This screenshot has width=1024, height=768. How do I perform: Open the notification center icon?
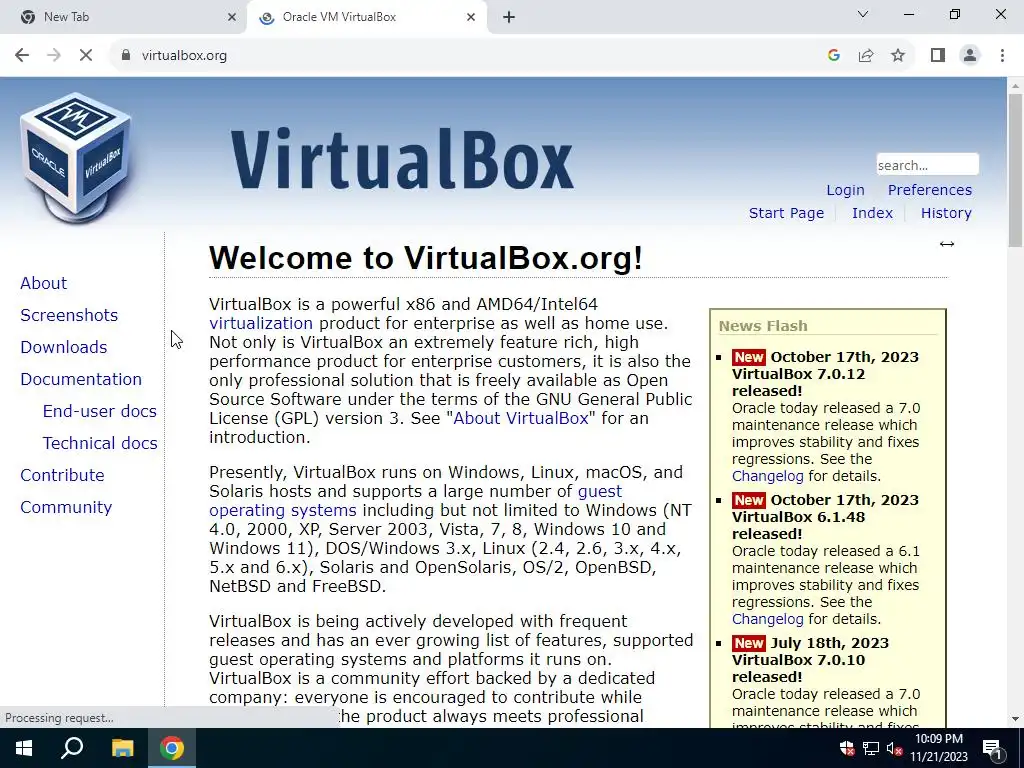(x=991, y=748)
